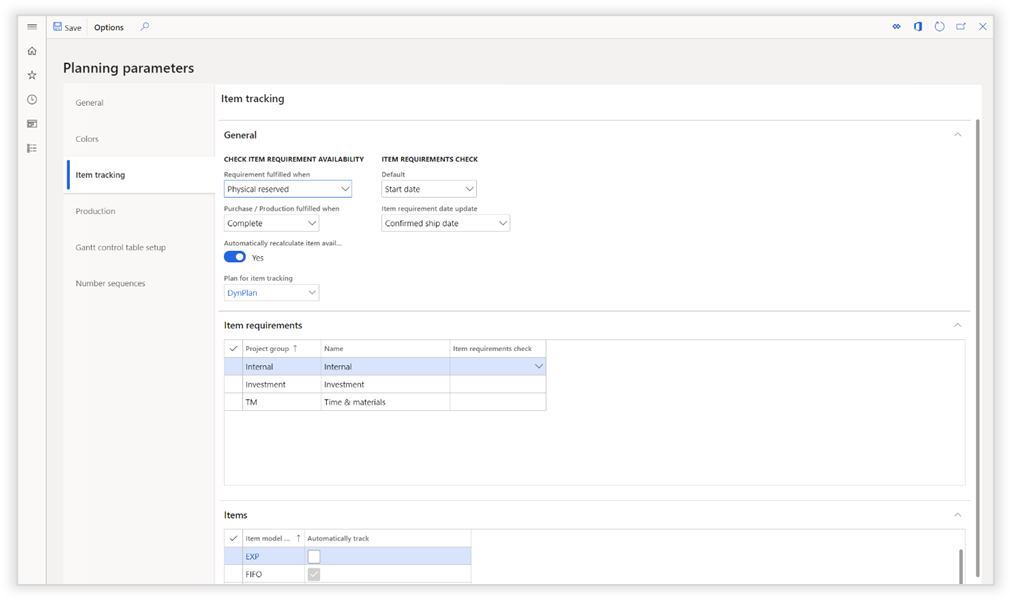1012x600 pixels.
Task: Click the search magnifier icon
Action: click(x=145, y=26)
